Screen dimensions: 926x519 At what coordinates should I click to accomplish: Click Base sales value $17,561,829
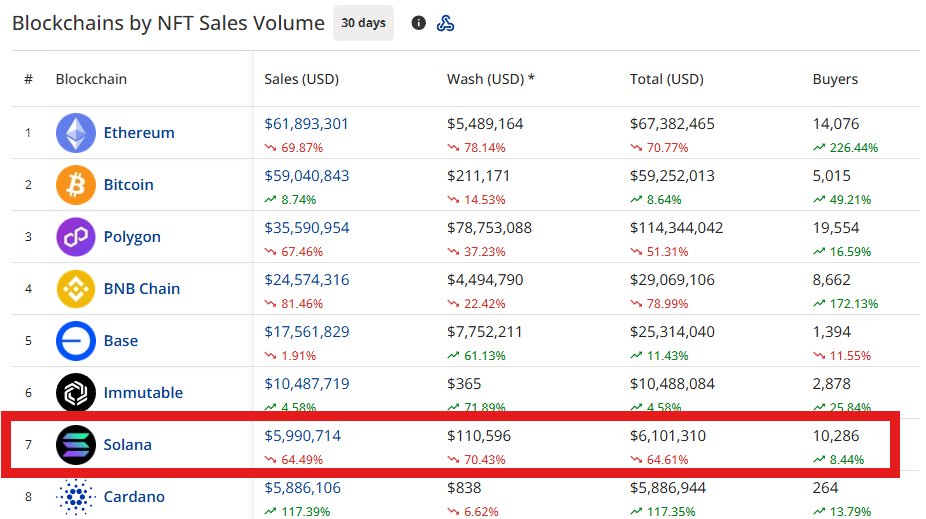point(307,332)
